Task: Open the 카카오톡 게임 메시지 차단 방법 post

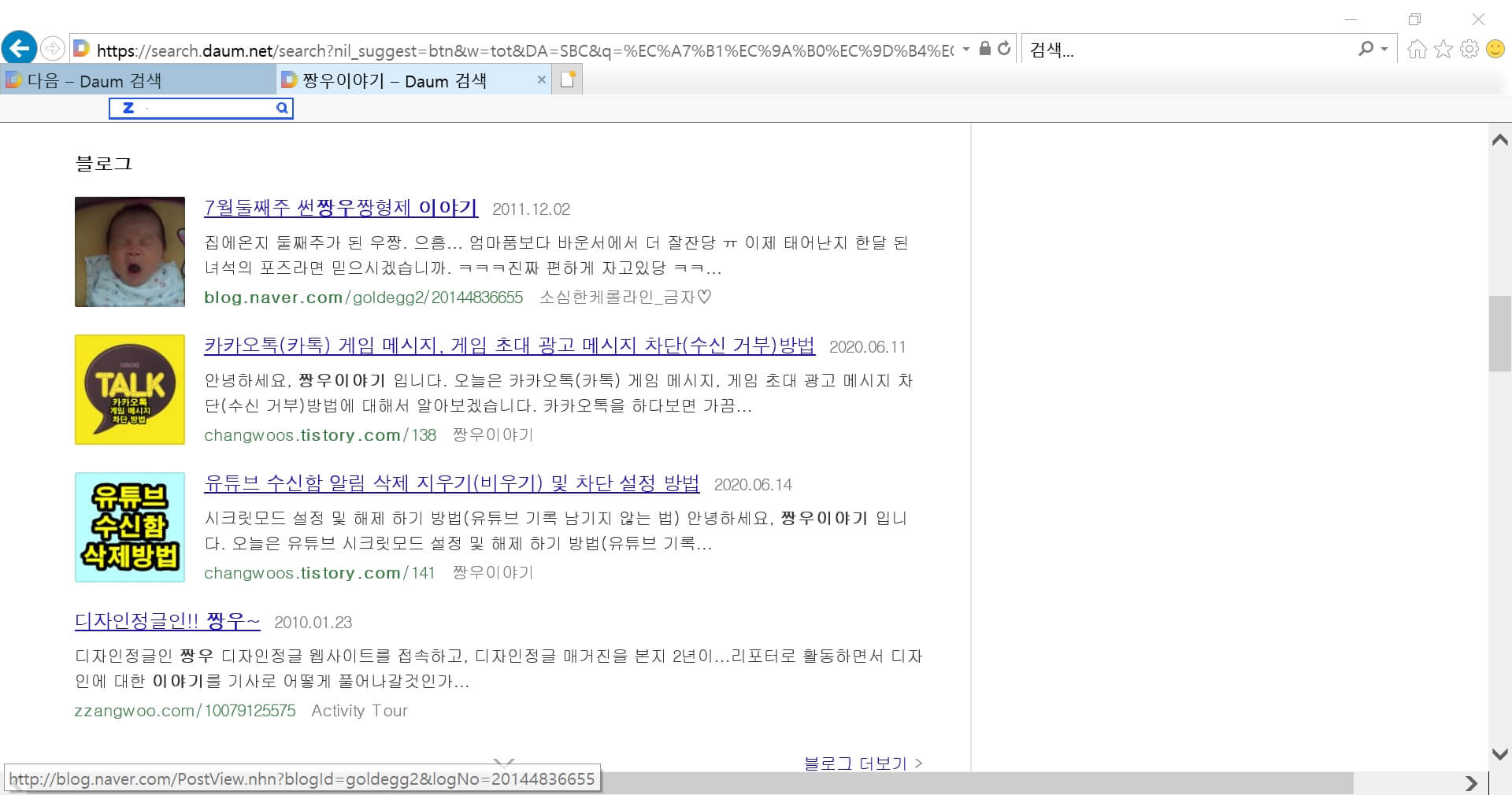Action: pyautogui.click(x=510, y=346)
